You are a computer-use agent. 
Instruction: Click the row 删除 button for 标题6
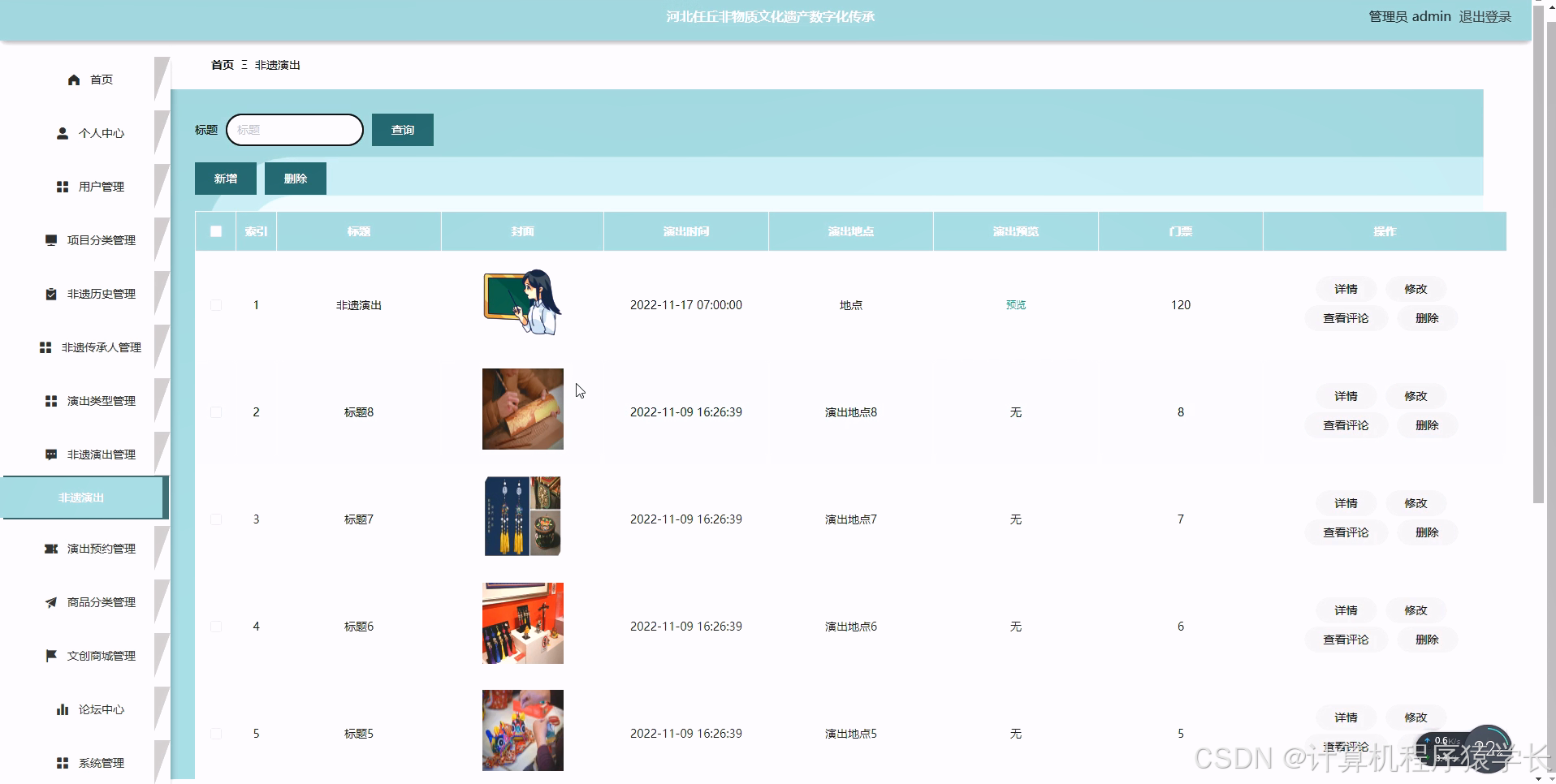point(1427,640)
